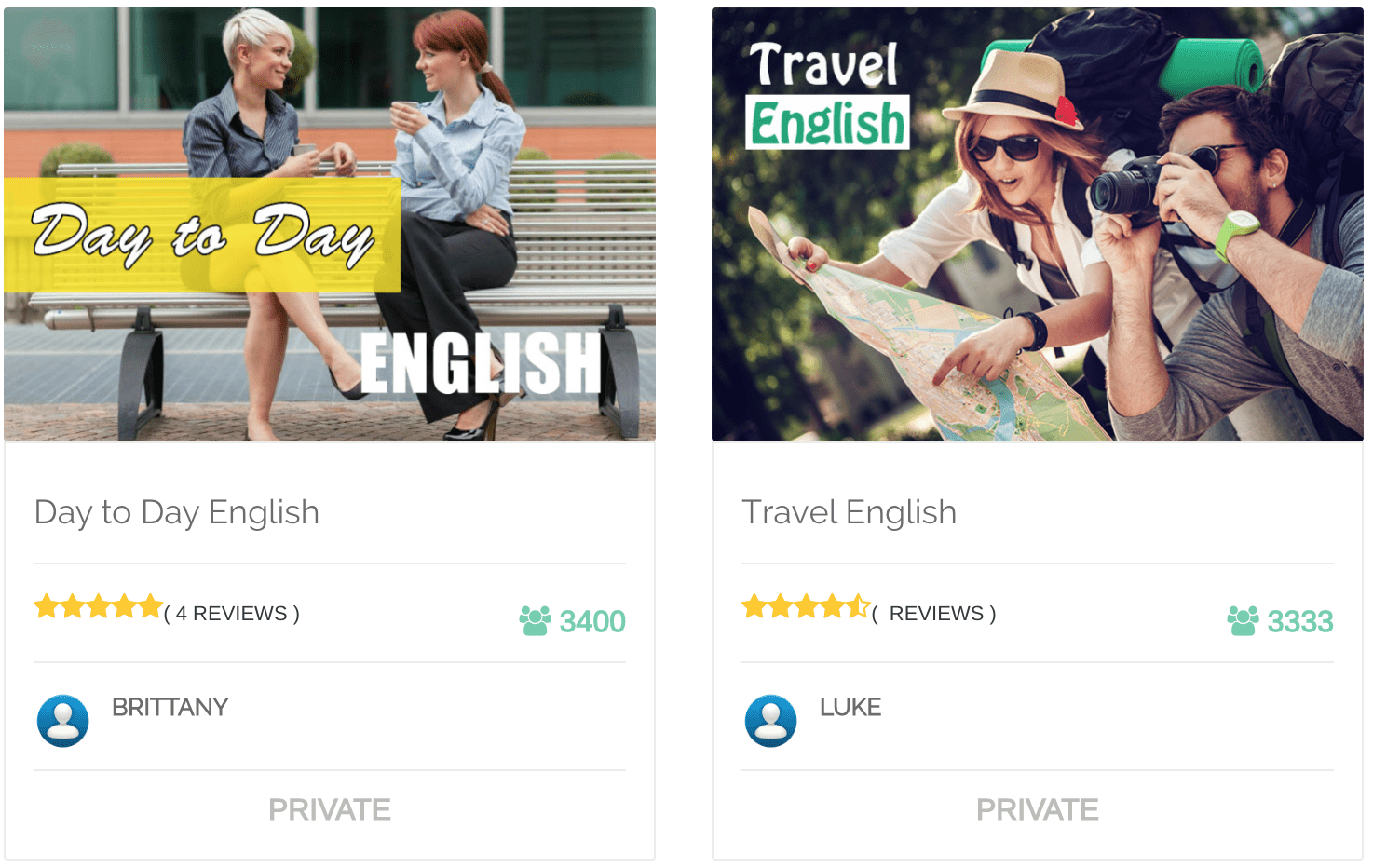Click PRIVATE button on Day to Day English card

(330, 810)
